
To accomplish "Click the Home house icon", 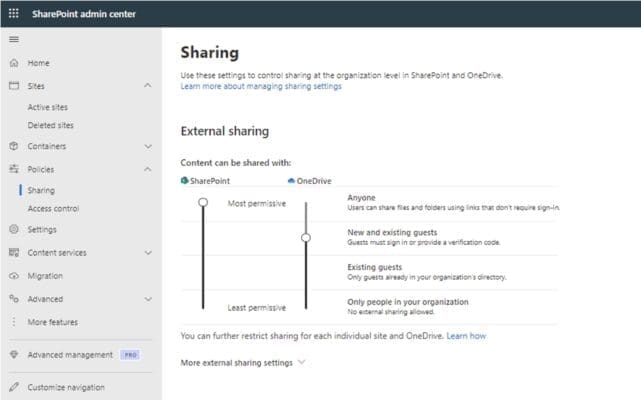I will [14, 63].
